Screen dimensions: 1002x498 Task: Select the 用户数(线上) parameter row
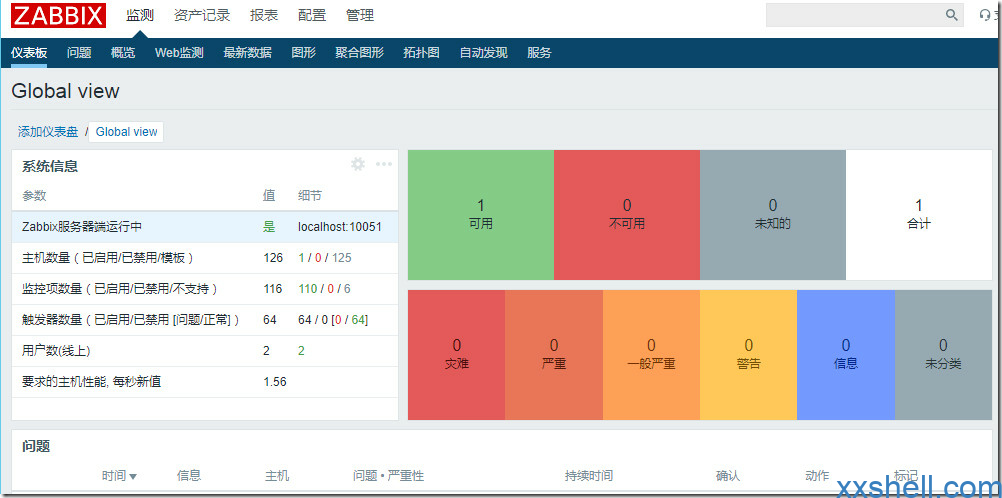(x=204, y=351)
